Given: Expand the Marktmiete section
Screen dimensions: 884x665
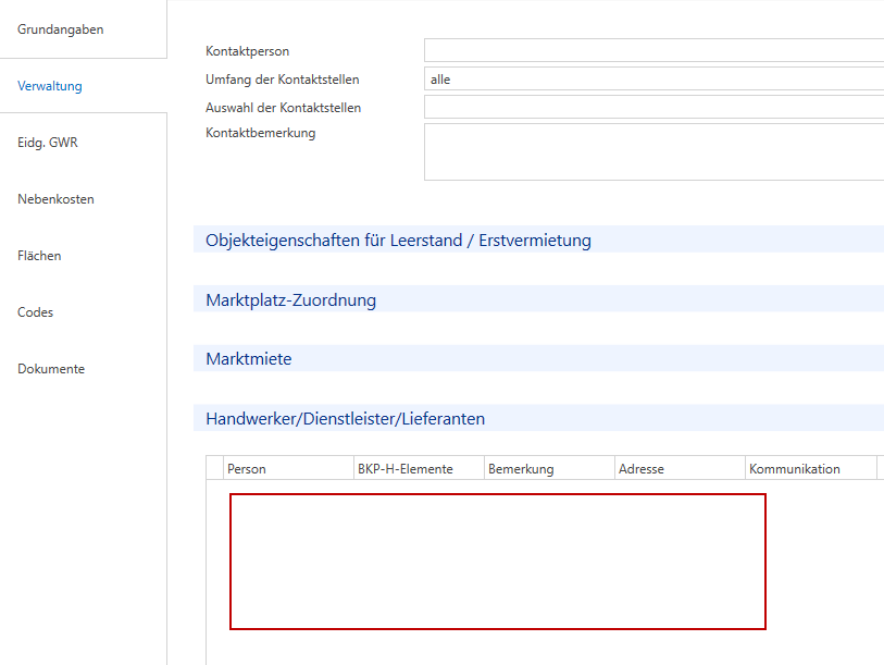Looking at the screenshot, I should coord(538,358).
